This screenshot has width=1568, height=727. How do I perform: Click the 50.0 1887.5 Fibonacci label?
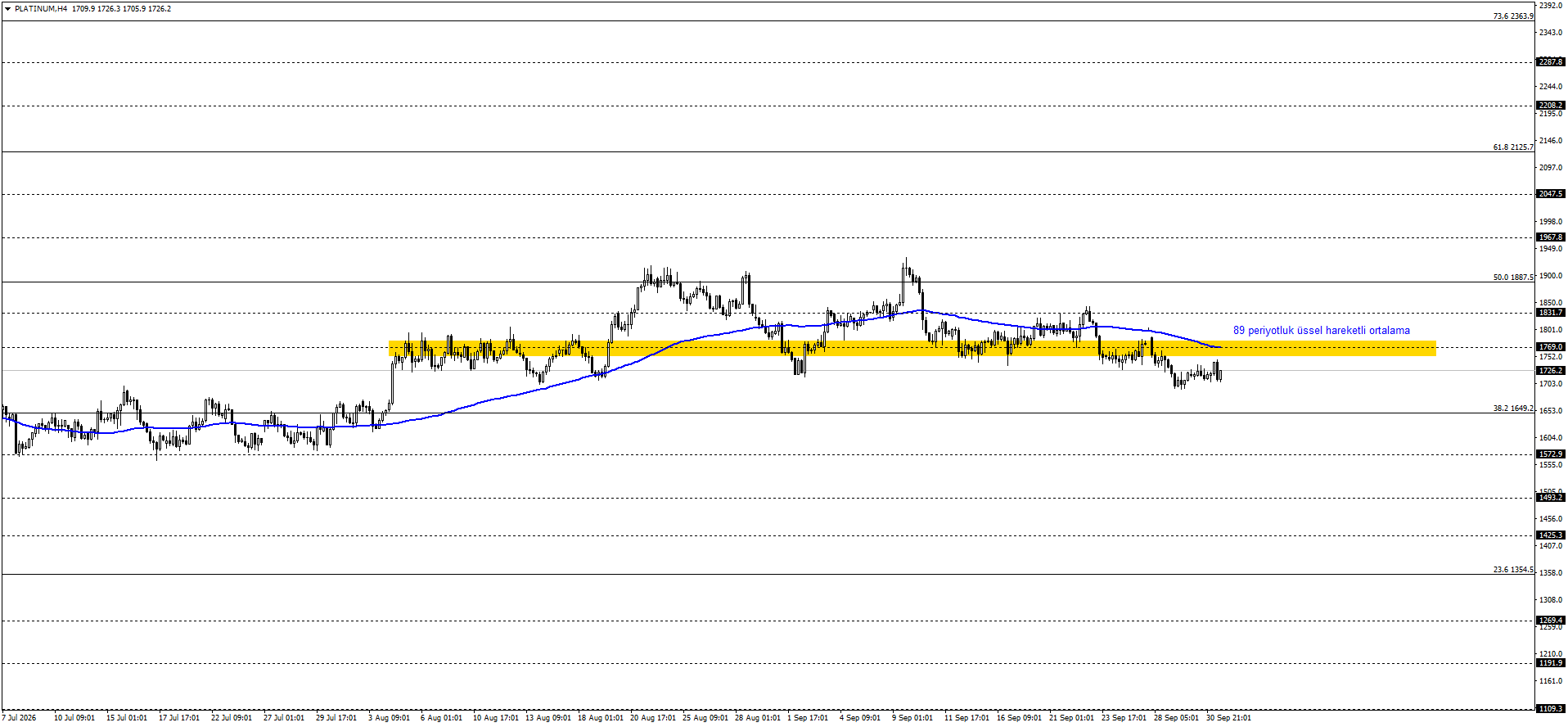pos(1512,278)
